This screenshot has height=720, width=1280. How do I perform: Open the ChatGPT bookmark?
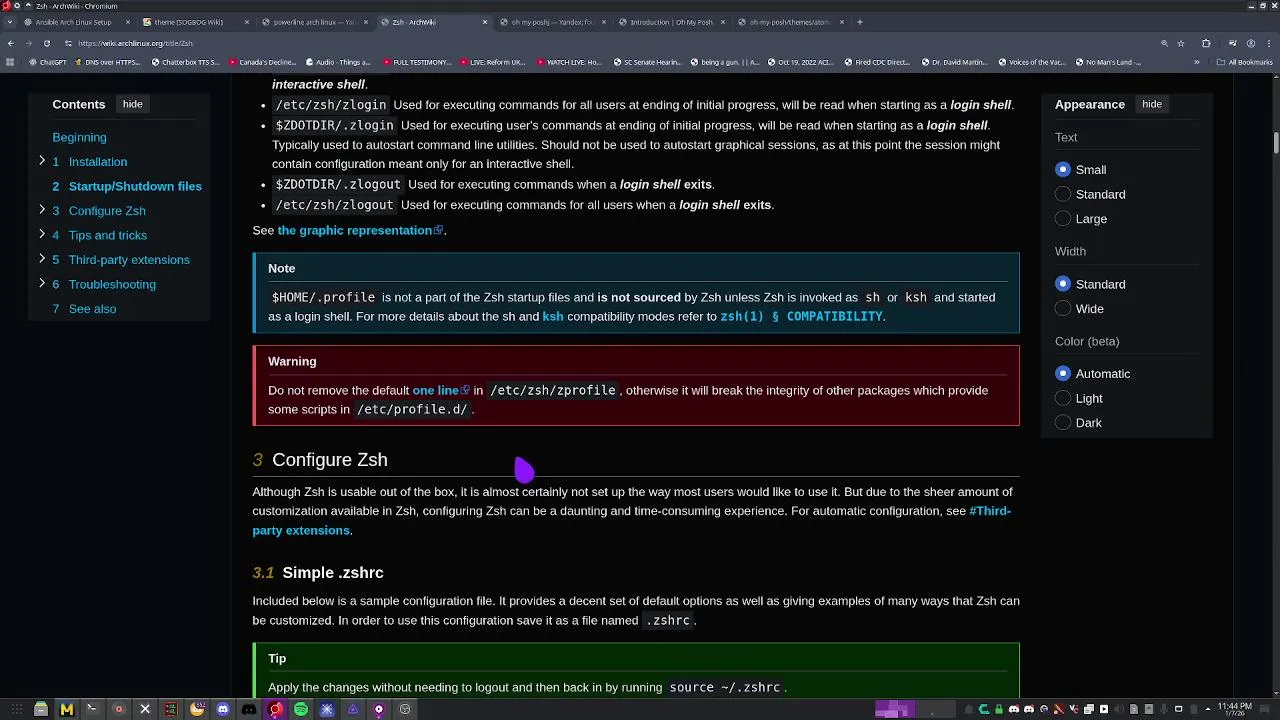50,62
